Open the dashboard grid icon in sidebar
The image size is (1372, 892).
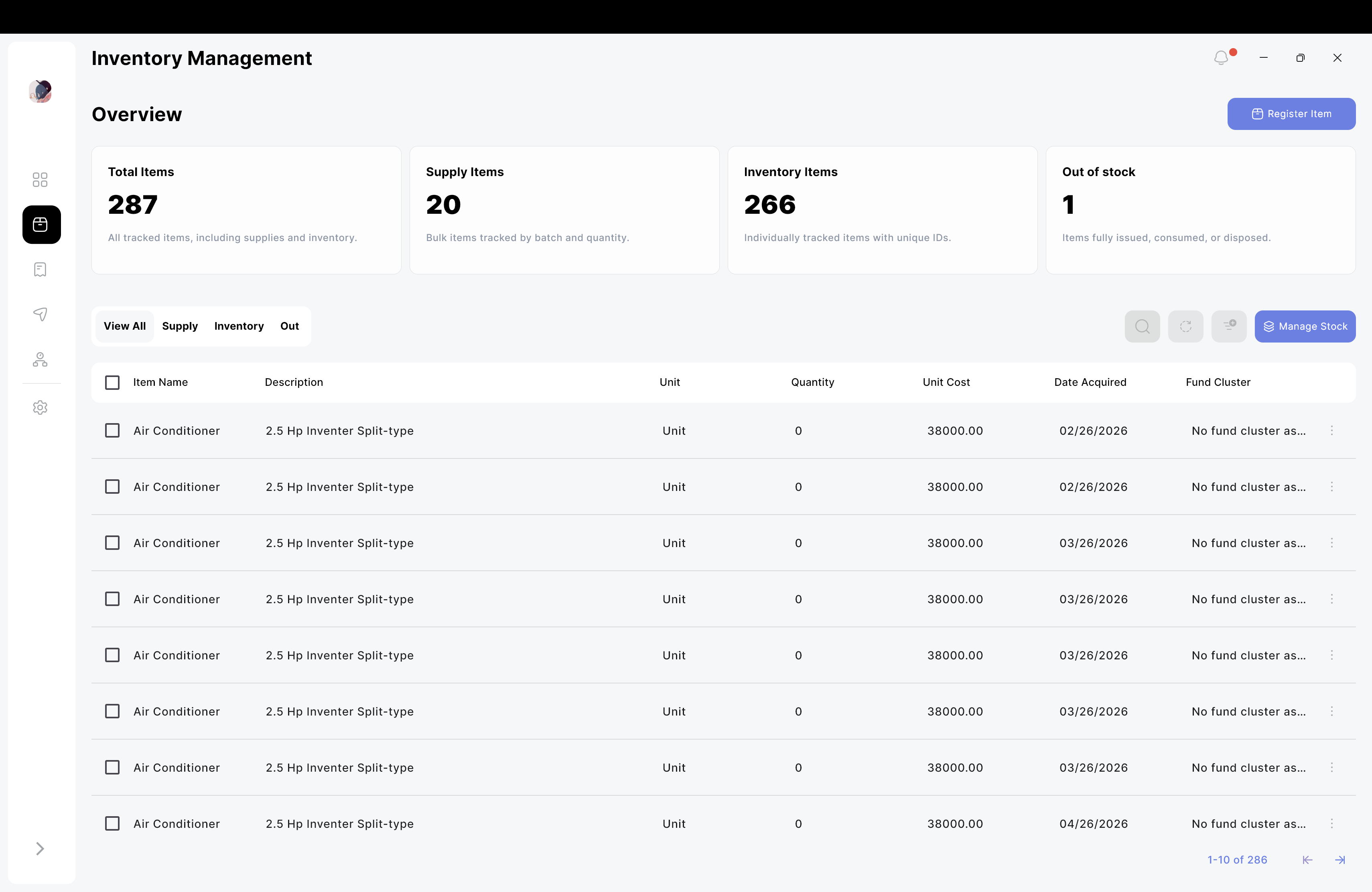[x=40, y=180]
